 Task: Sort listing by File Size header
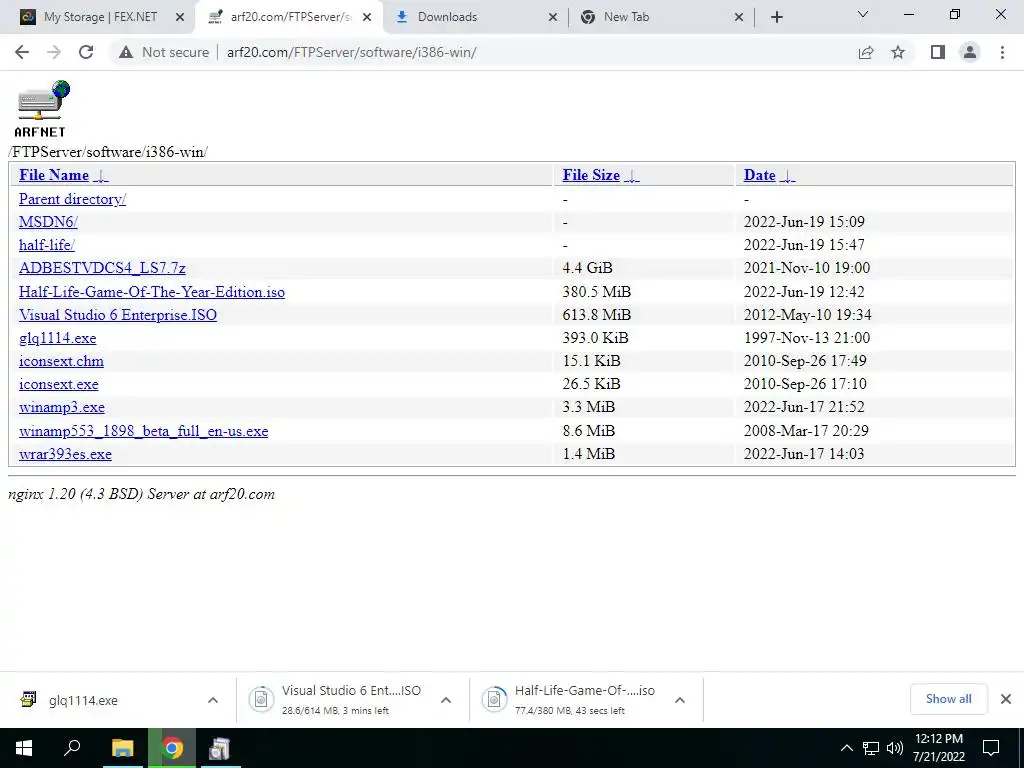point(591,175)
